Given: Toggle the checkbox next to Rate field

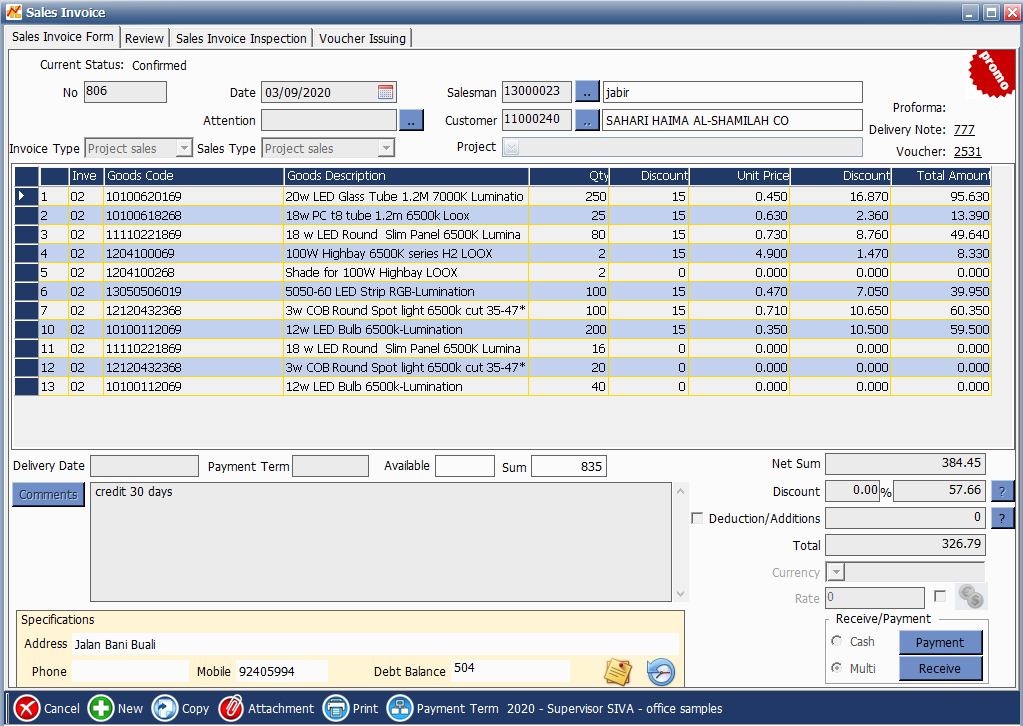Looking at the screenshot, I should pos(940,596).
